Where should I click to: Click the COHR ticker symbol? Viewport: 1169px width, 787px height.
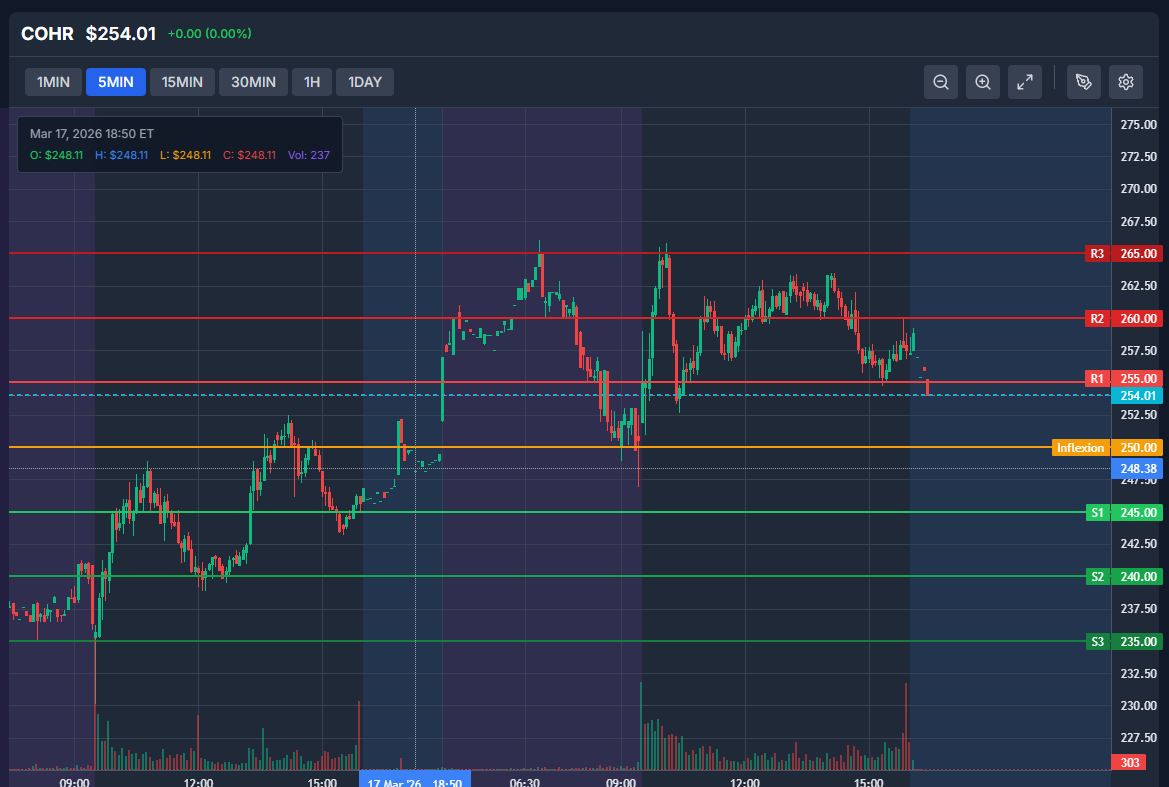[x=47, y=34]
